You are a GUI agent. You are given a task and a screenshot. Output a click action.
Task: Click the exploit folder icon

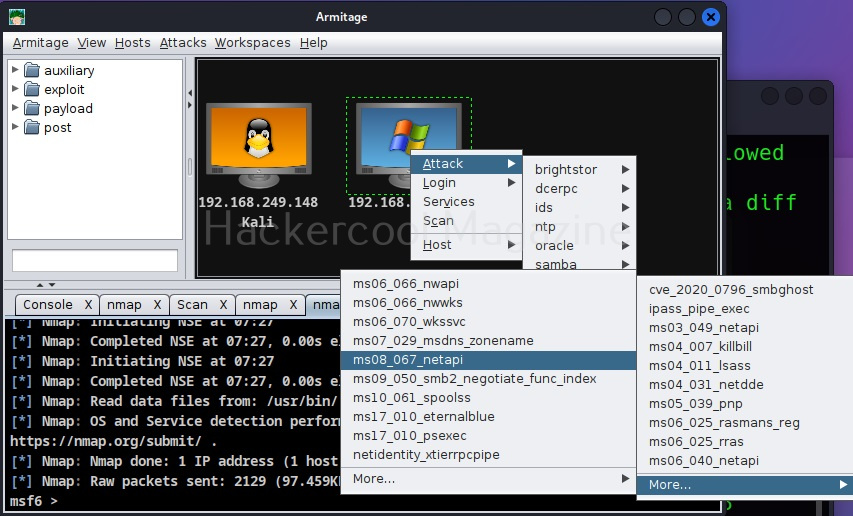click(x=32, y=89)
